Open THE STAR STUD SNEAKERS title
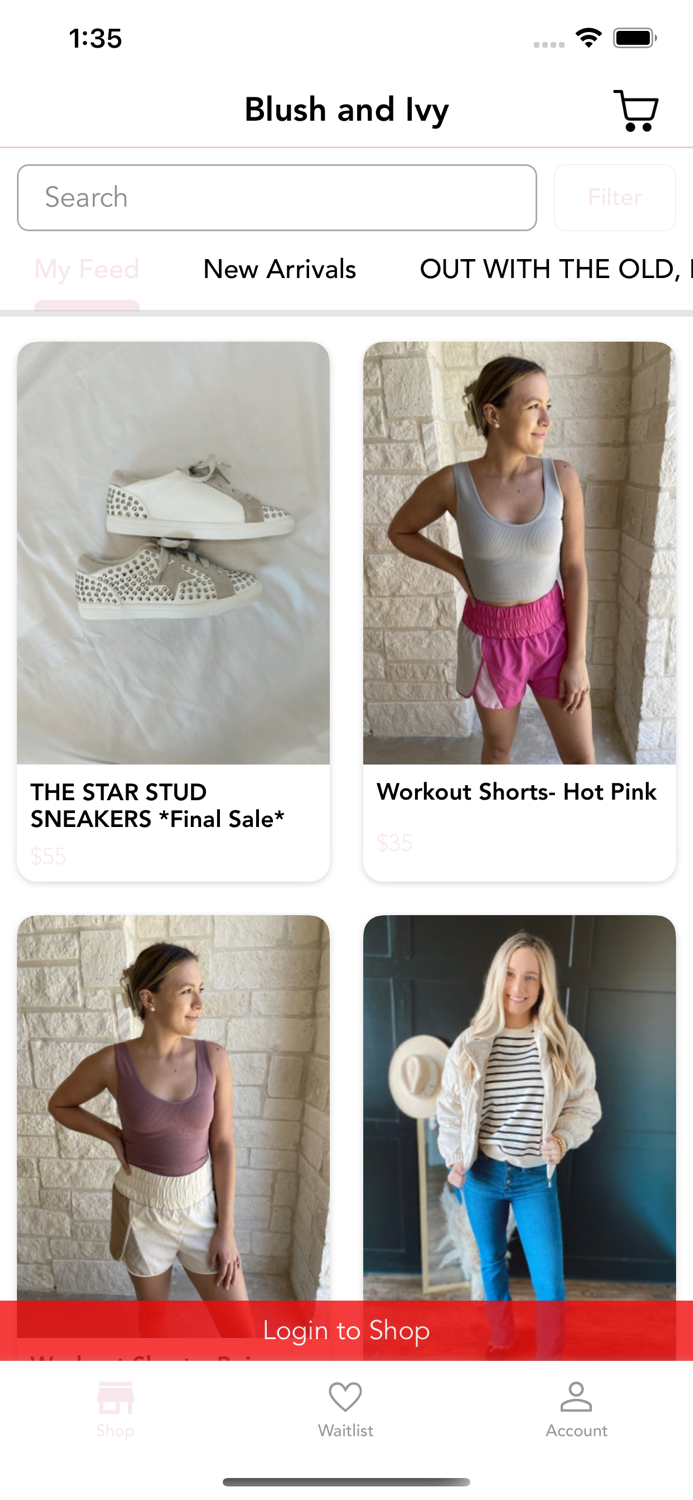693x1500 pixels. (158, 805)
